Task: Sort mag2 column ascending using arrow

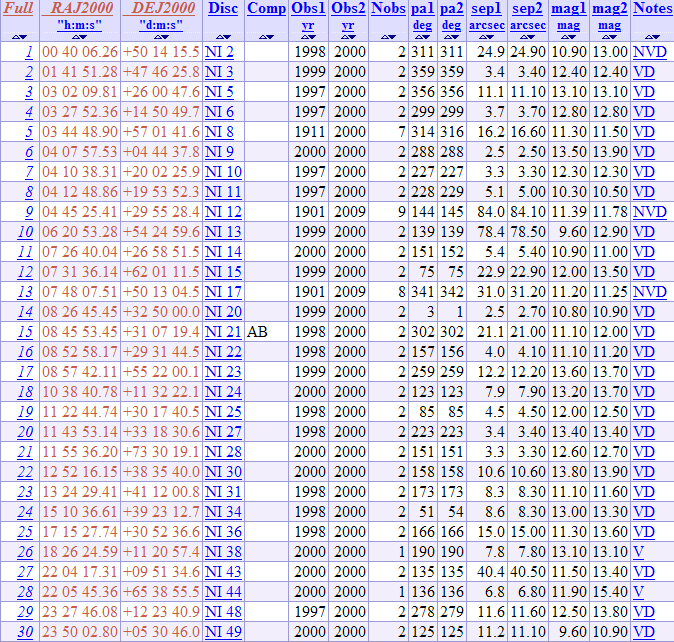Action: pos(602,37)
